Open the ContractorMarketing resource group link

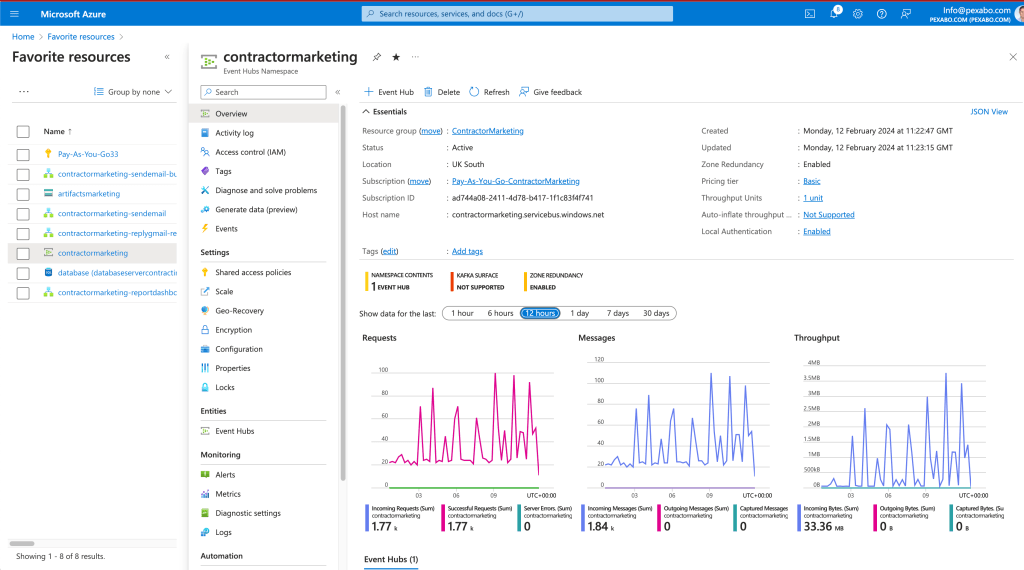click(x=488, y=131)
